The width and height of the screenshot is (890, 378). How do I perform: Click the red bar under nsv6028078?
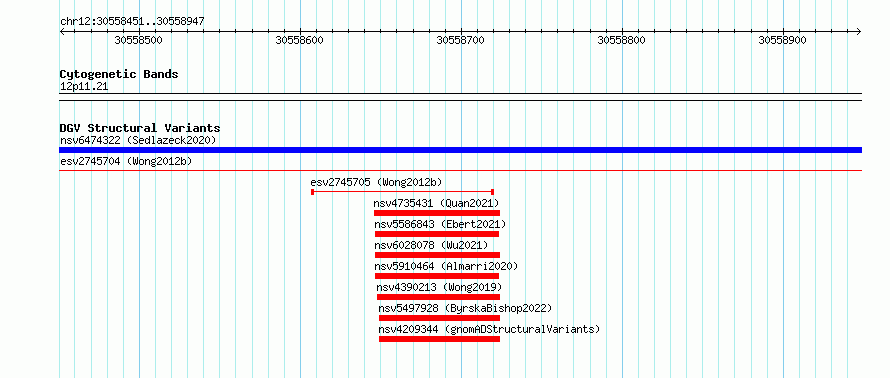point(437,255)
